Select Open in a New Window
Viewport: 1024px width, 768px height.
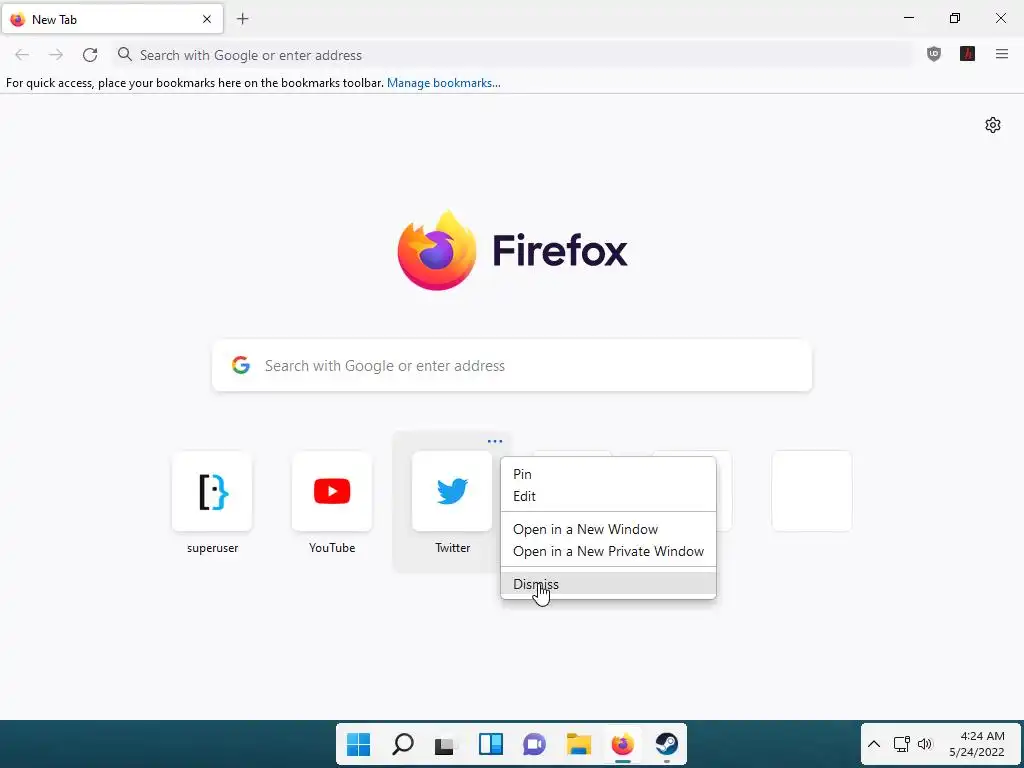click(608, 529)
